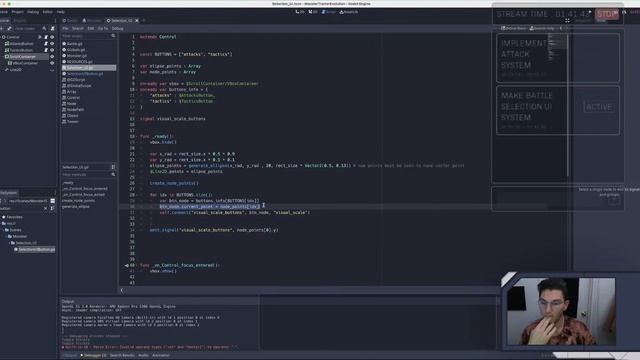The width and height of the screenshot is (640, 360).
Task: Switch to 3D workspace
Action: [x=313, y=12]
